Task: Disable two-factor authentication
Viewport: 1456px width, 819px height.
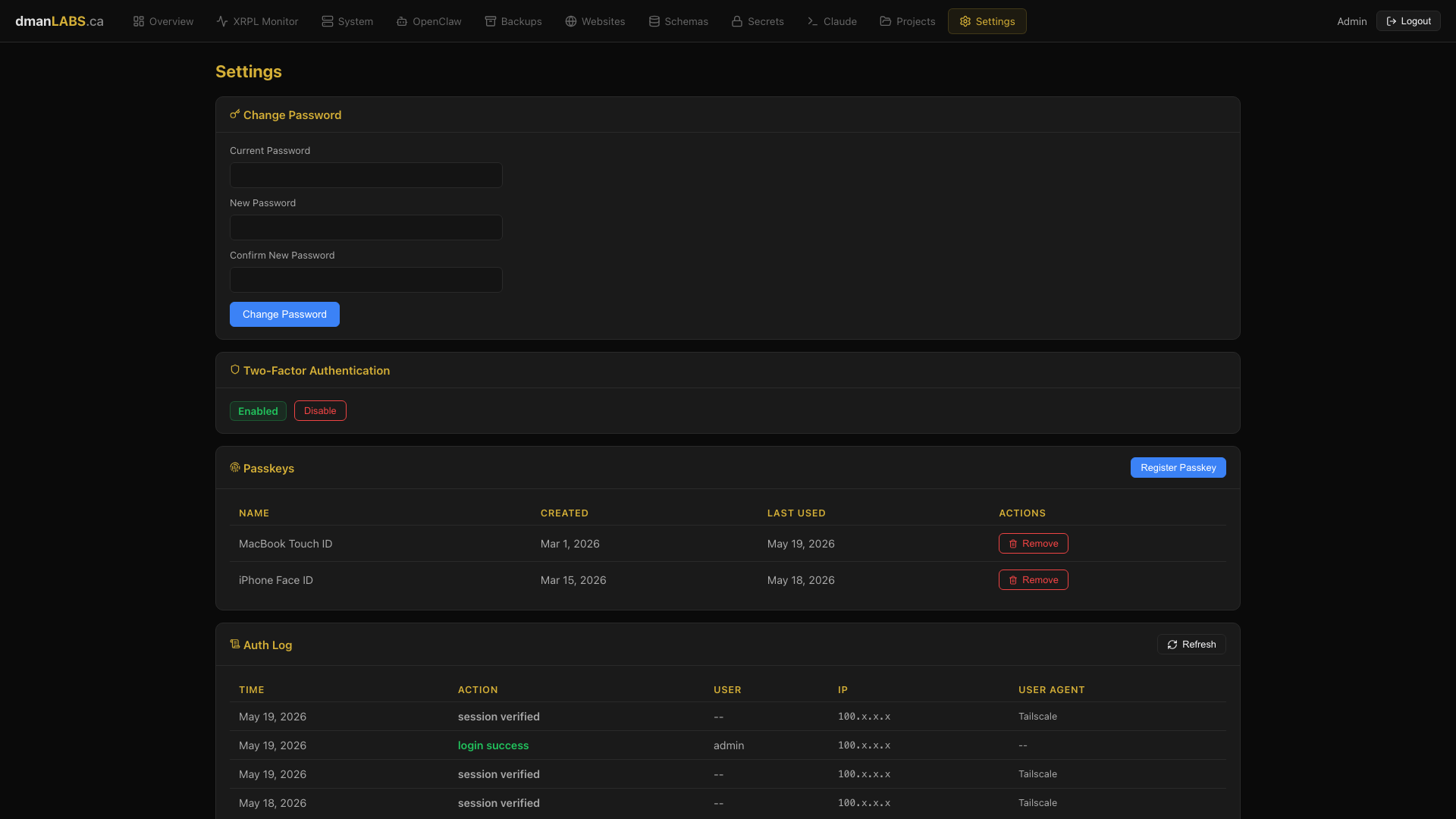Action: pos(320,411)
